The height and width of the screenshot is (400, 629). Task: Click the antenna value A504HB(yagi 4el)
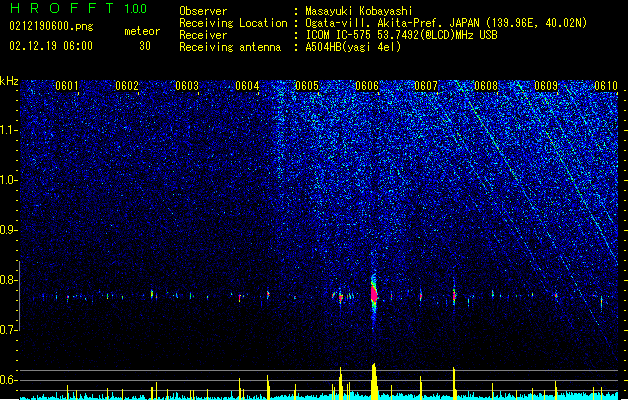[353, 47]
